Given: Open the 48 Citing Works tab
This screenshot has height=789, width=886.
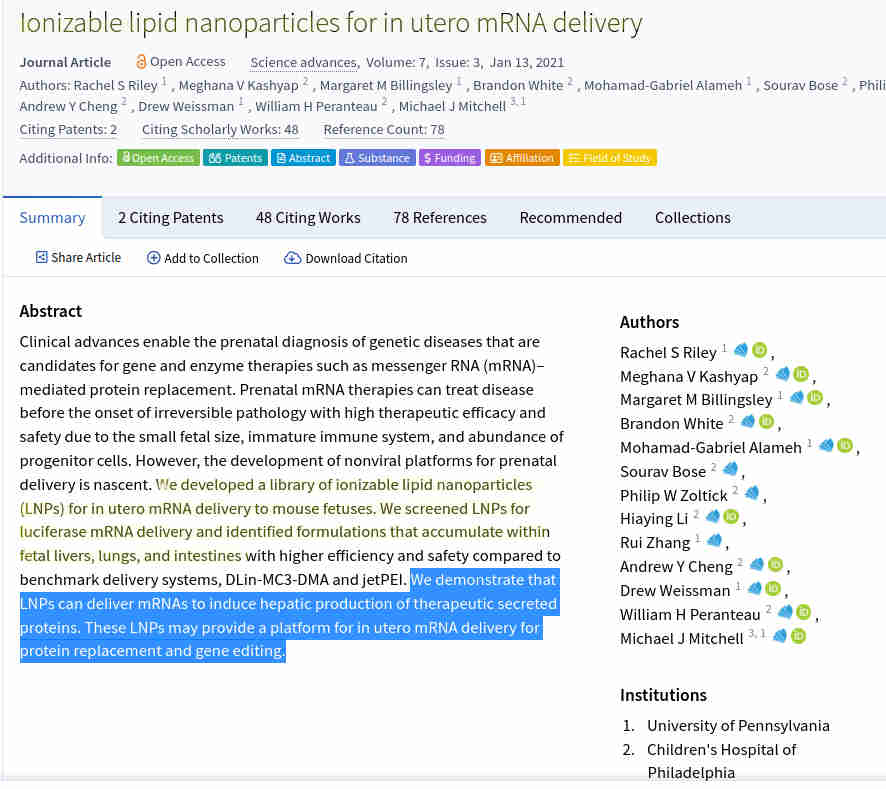Looking at the screenshot, I should tap(308, 218).
